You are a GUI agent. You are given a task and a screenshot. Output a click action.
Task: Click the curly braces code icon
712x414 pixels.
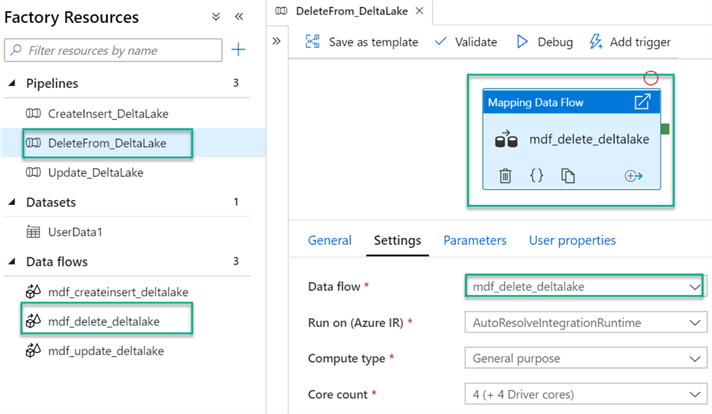pos(536,176)
